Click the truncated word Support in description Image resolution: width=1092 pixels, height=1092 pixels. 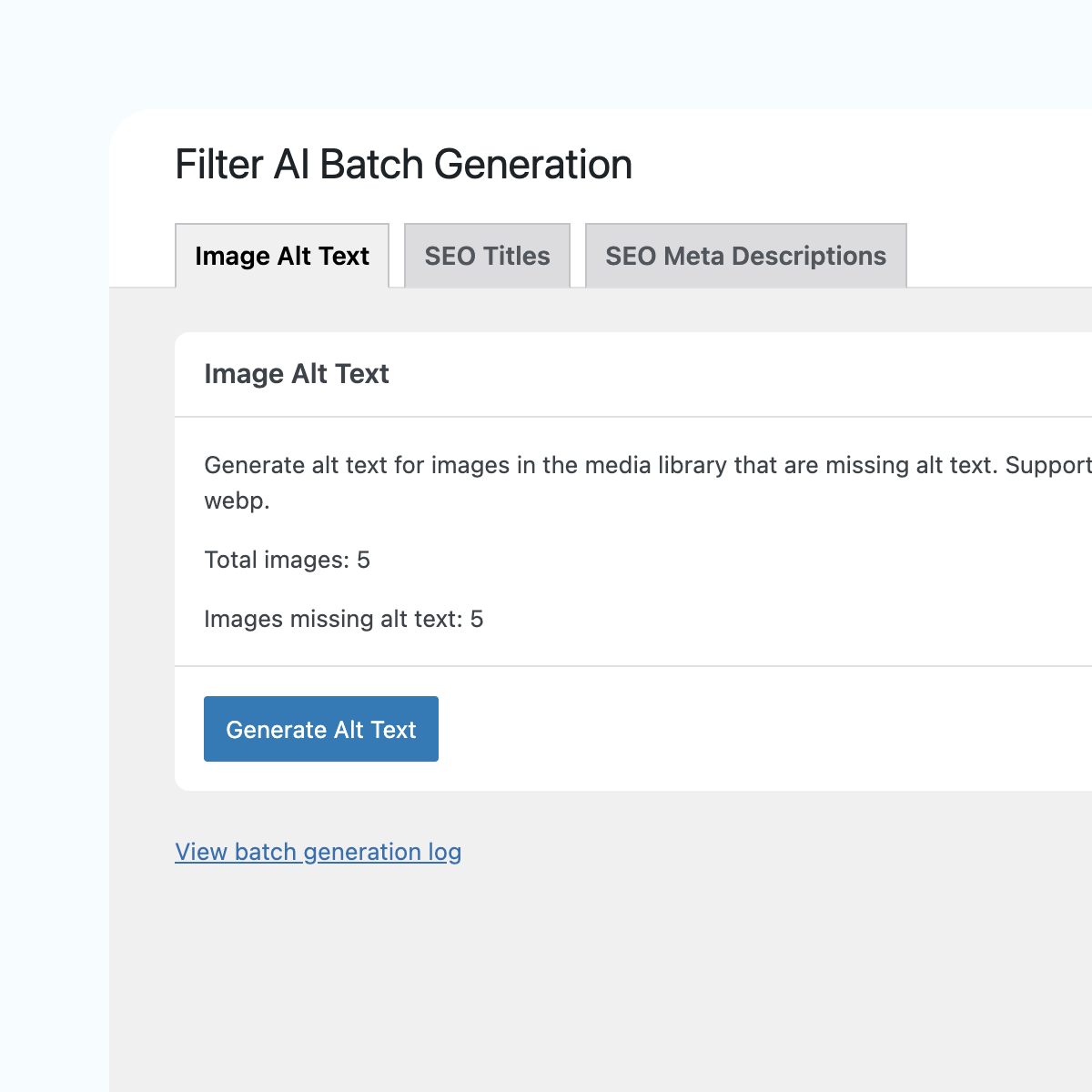coord(1047,465)
